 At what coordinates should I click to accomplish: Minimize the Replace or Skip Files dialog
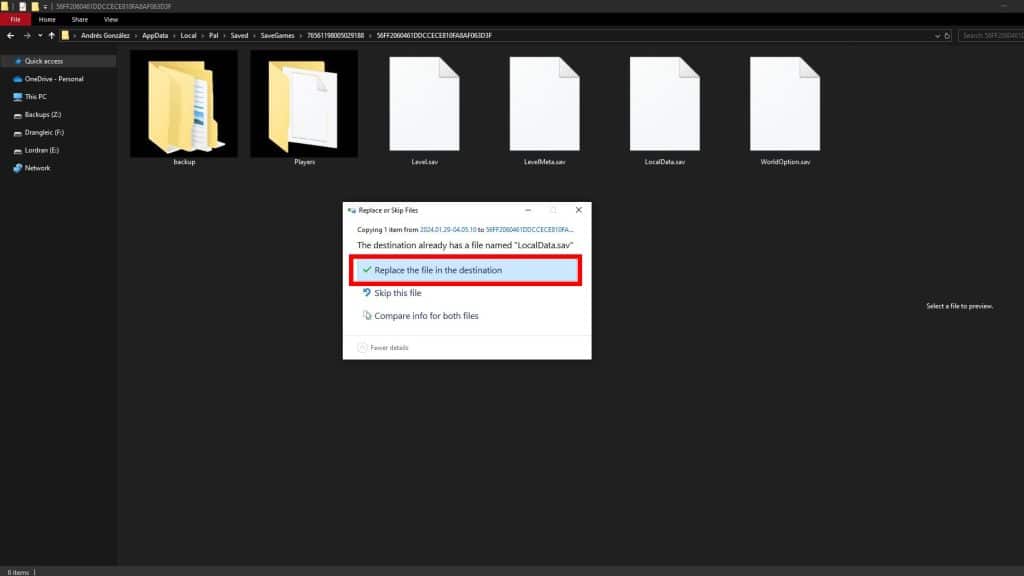[x=528, y=210]
